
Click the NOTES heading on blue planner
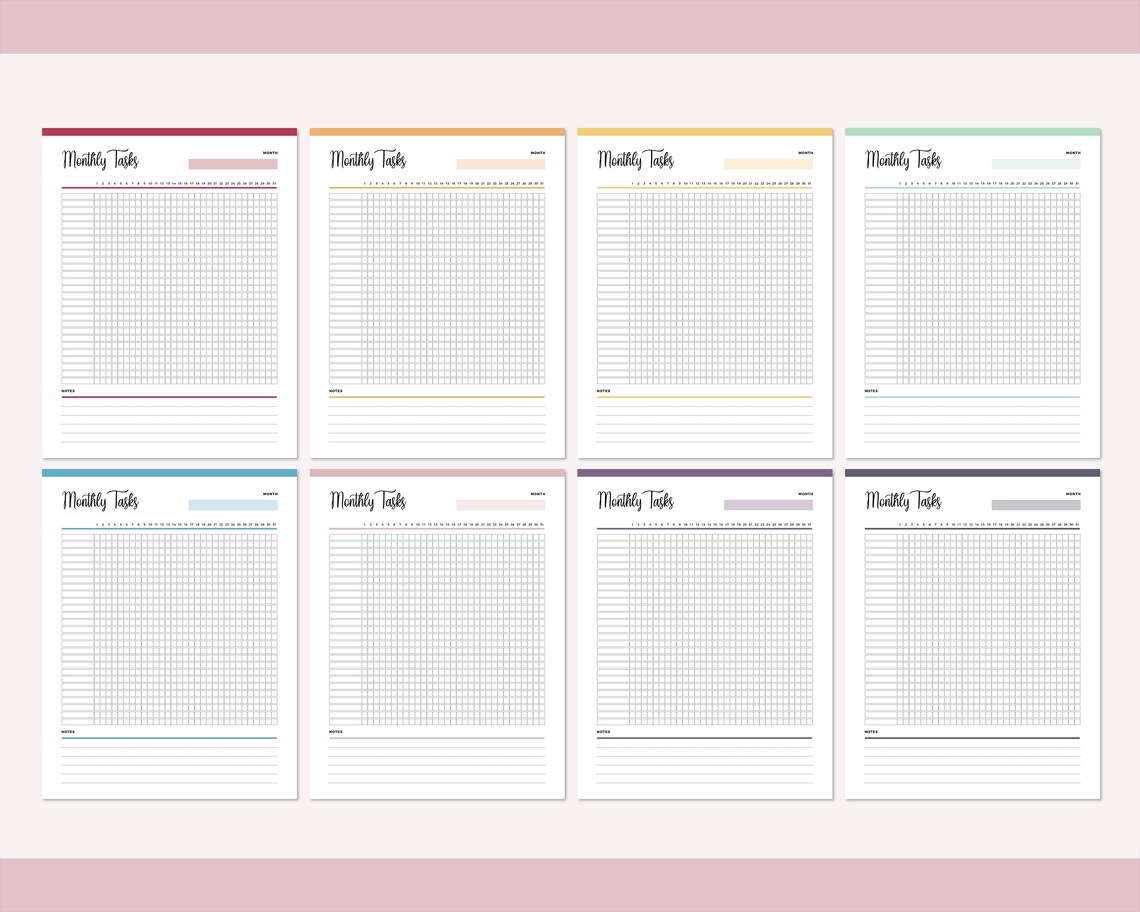[69, 732]
